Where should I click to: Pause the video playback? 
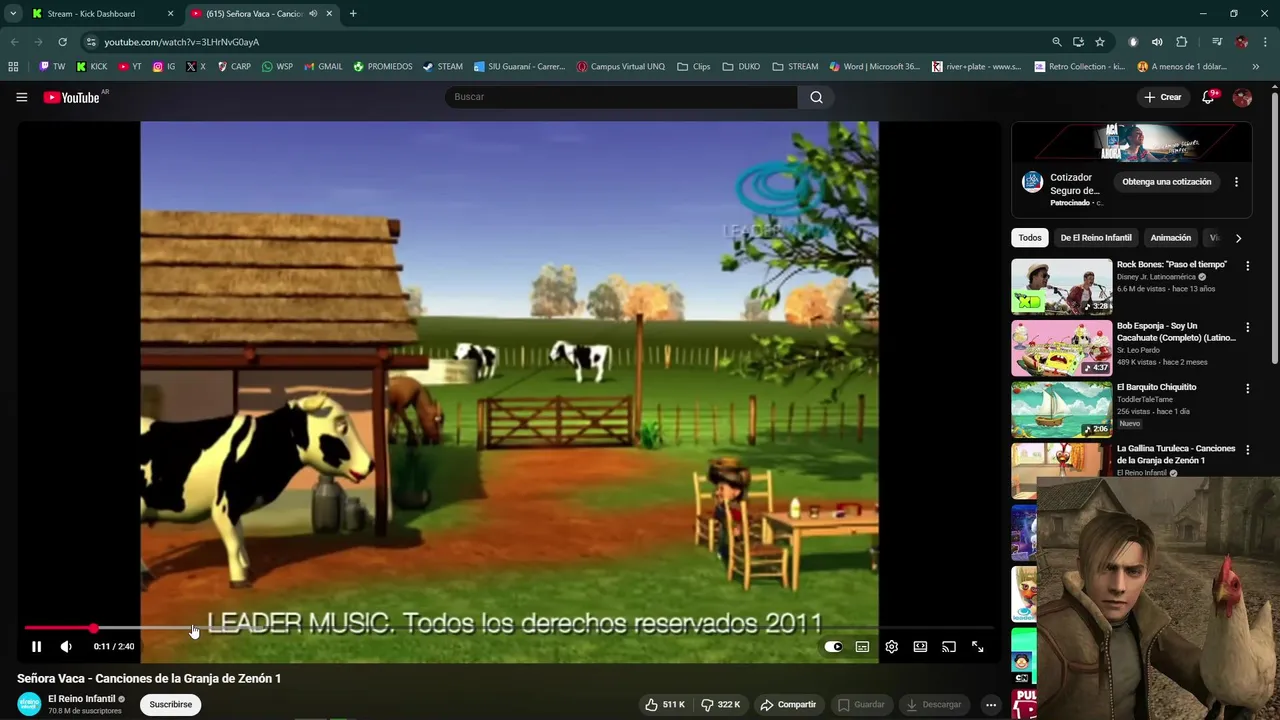(x=36, y=647)
